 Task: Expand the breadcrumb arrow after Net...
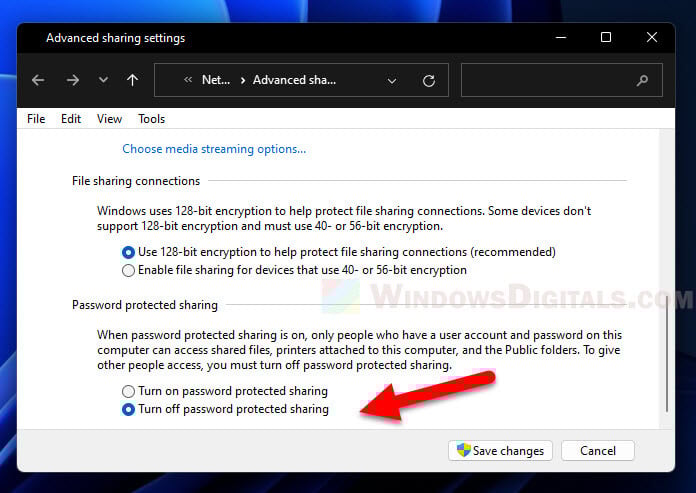point(242,80)
